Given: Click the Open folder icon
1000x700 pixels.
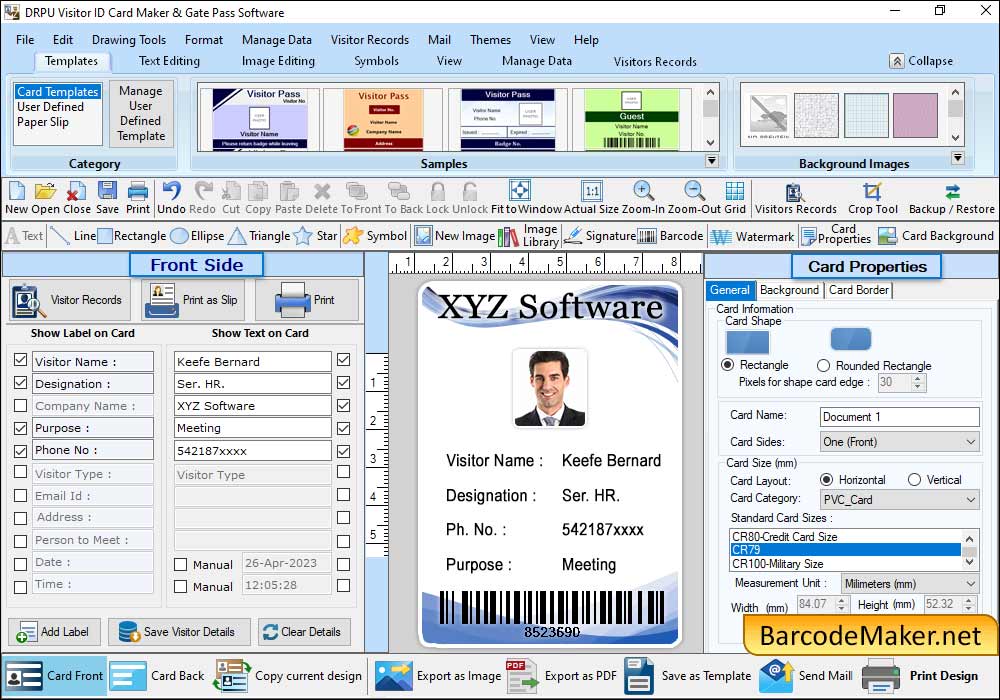Looking at the screenshot, I should (x=45, y=191).
